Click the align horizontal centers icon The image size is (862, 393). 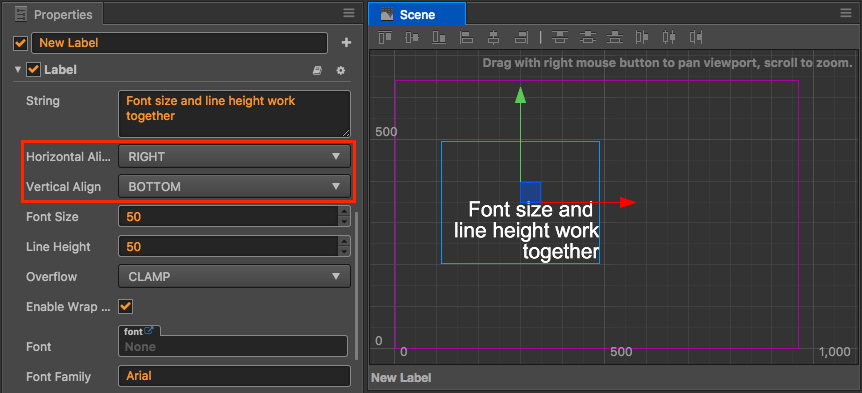[x=494, y=37]
